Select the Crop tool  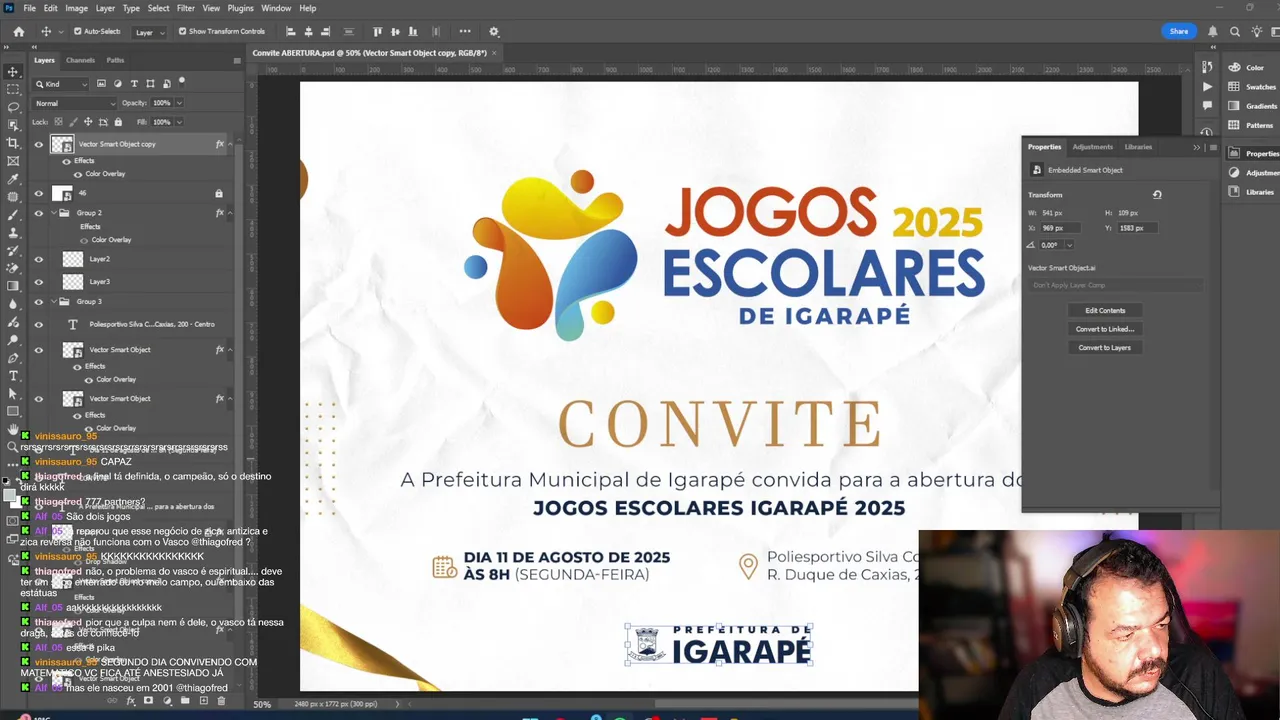(13, 143)
